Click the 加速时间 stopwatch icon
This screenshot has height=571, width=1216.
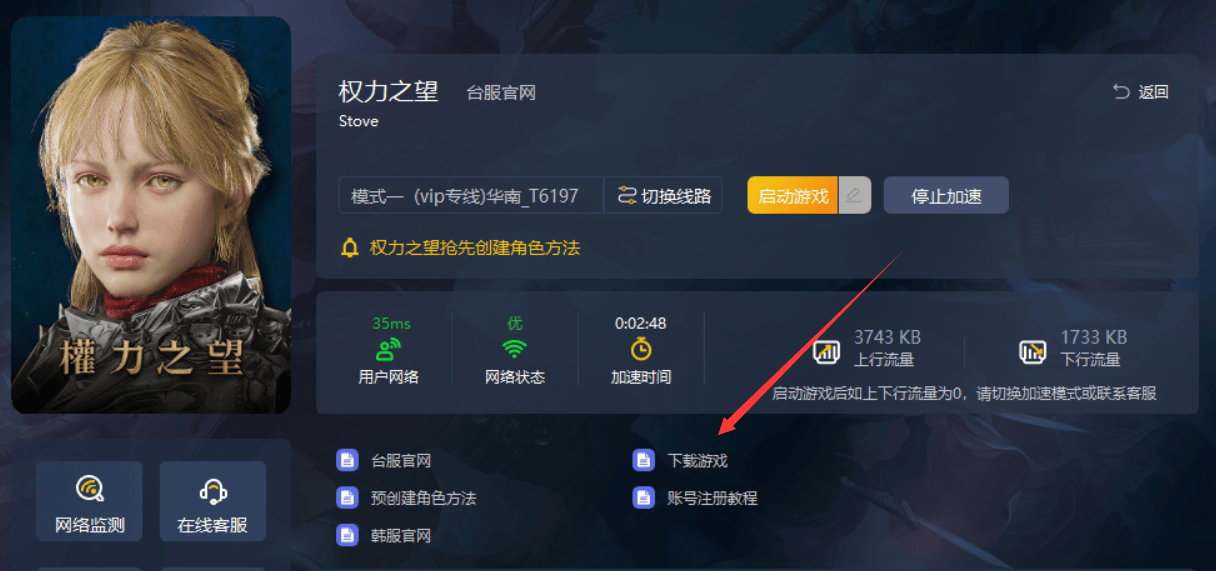(x=641, y=349)
